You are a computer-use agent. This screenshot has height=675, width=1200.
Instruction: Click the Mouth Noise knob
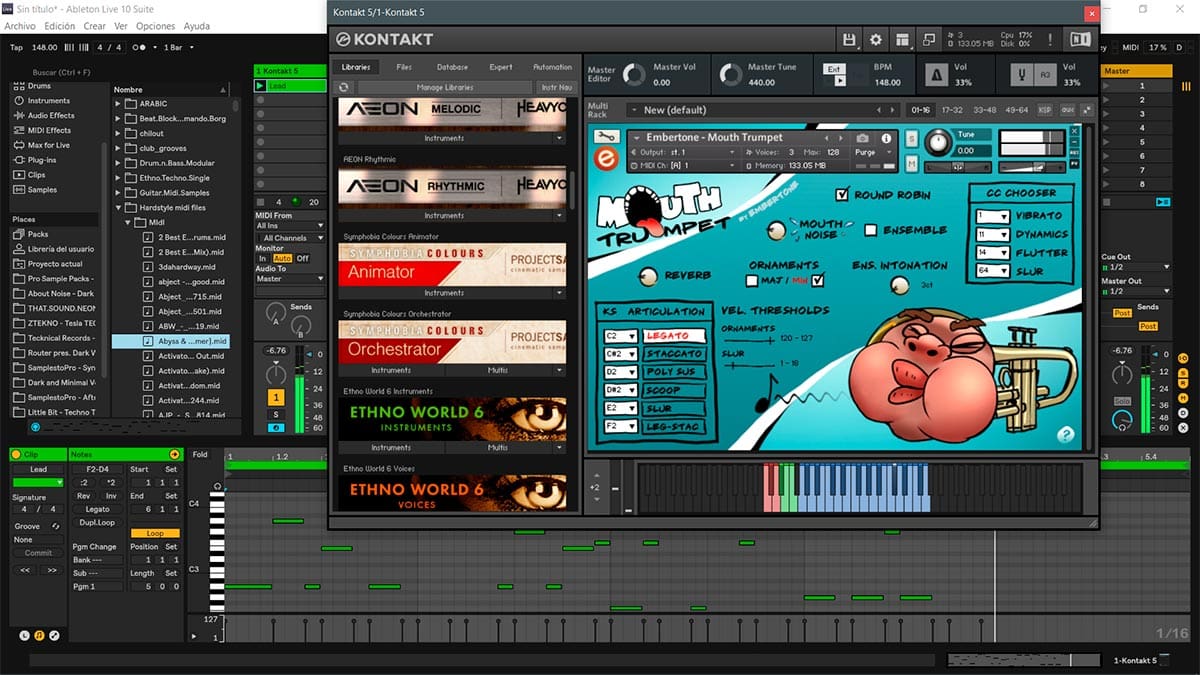[776, 230]
